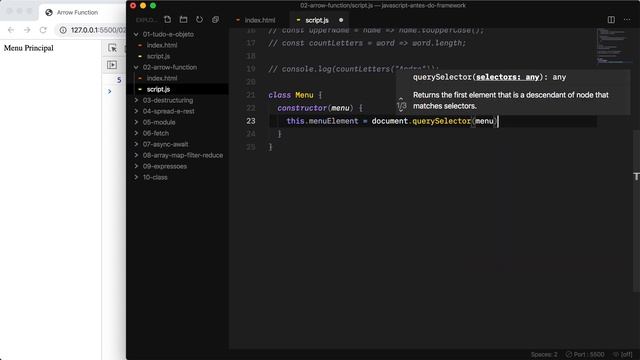Split the editor to the right

tap(611, 20)
